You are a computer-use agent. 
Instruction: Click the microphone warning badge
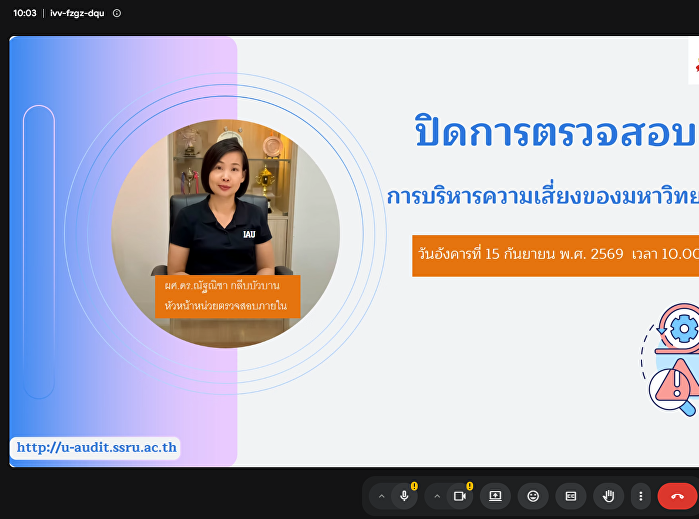tap(414, 486)
